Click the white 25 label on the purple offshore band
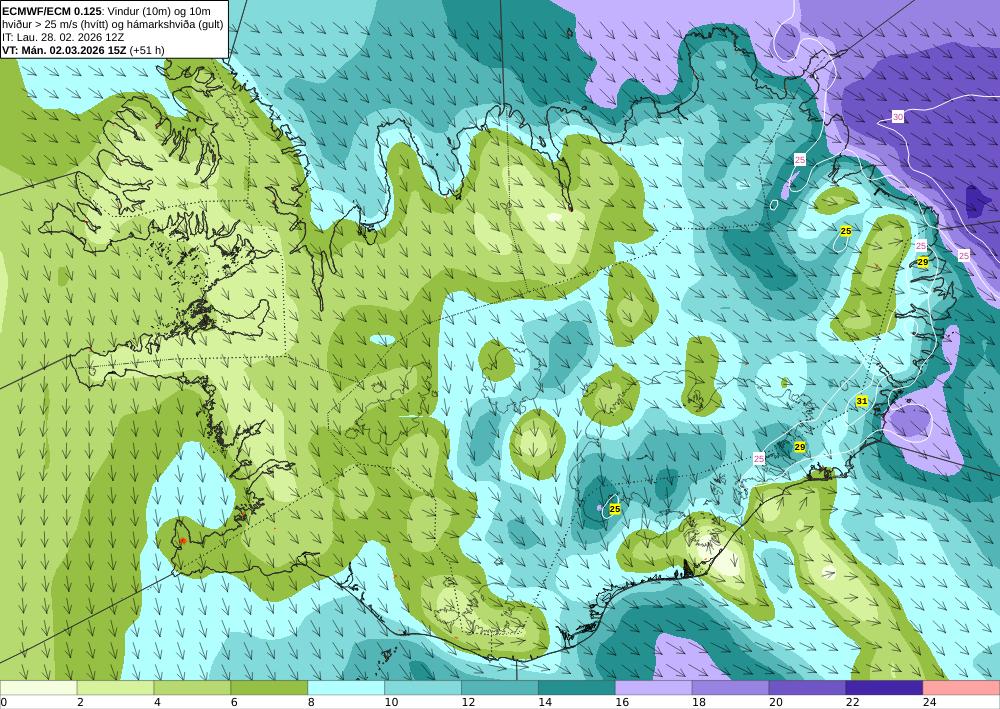Image resolution: width=1000 pixels, height=709 pixels. point(964,256)
